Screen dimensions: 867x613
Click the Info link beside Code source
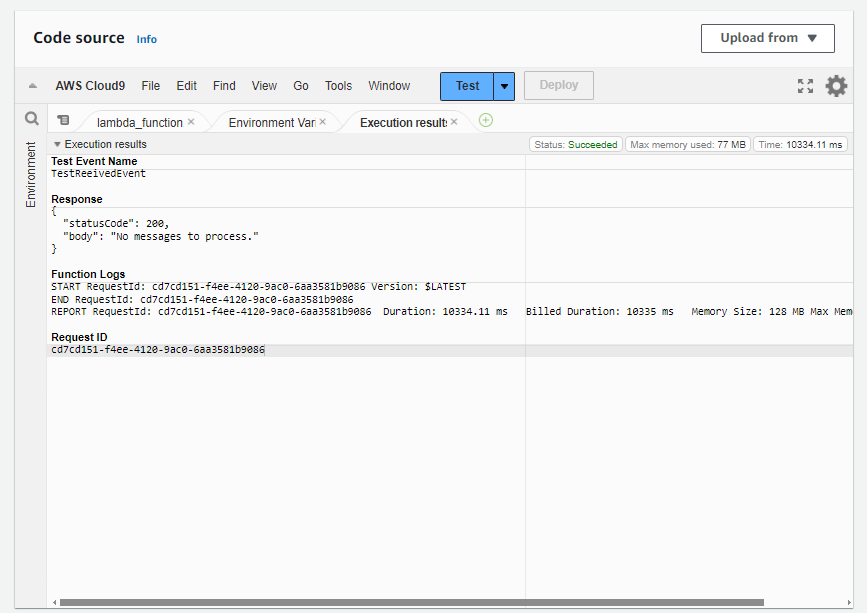pyautogui.click(x=146, y=39)
